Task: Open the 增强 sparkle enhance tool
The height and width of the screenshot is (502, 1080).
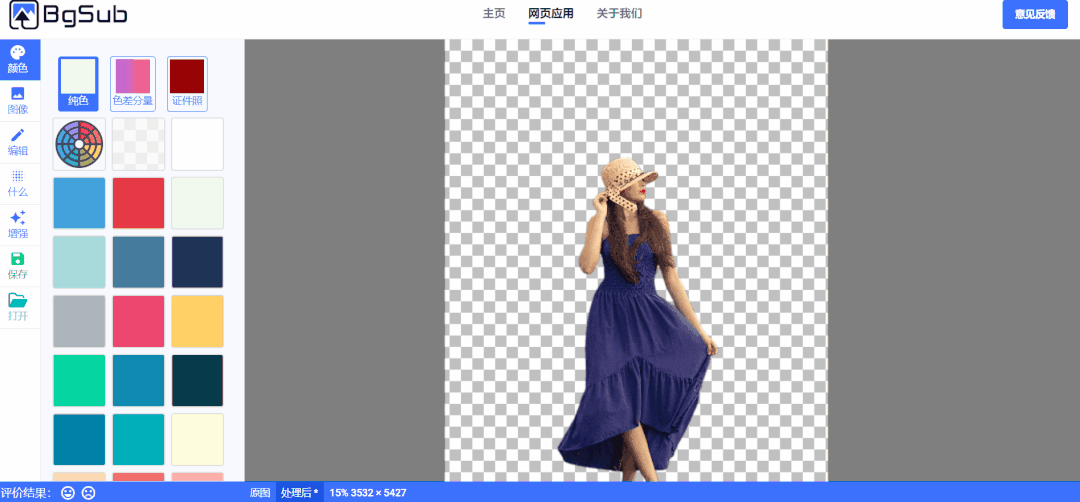Action: point(18,224)
